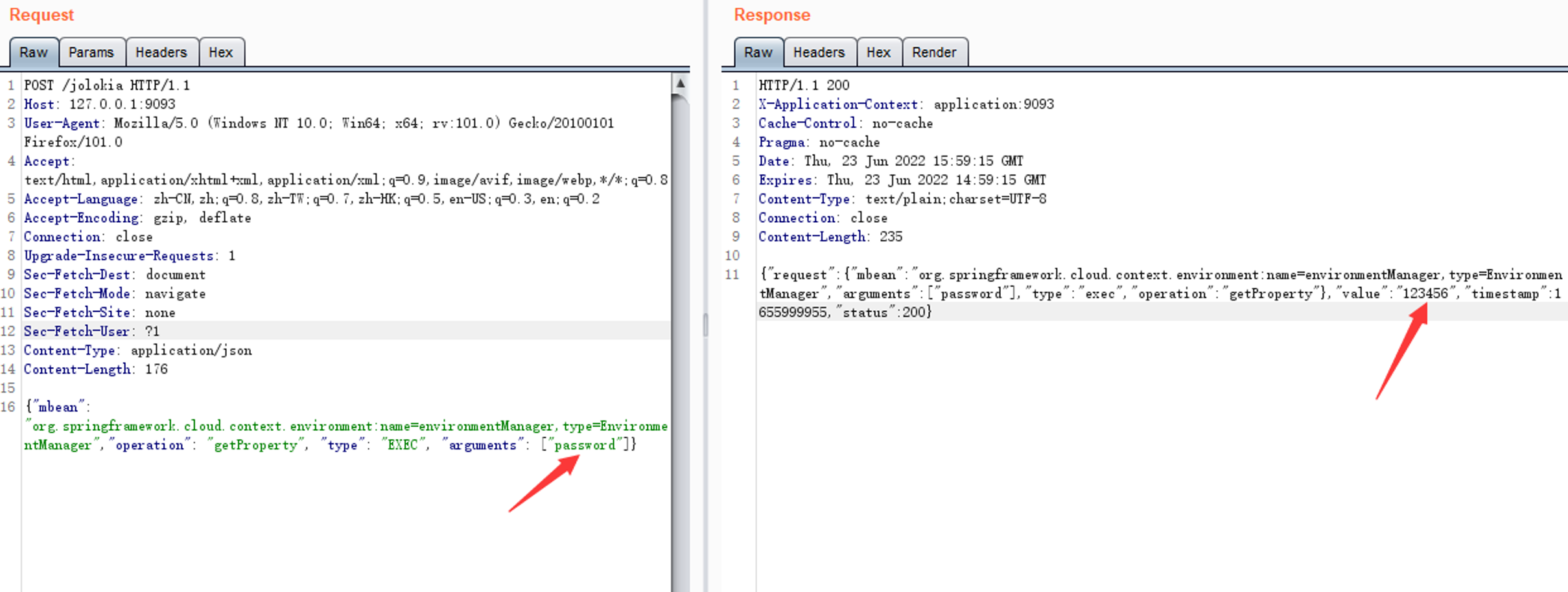Open the Response Render tab
This screenshot has height=592, width=1568.
[x=935, y=52]
